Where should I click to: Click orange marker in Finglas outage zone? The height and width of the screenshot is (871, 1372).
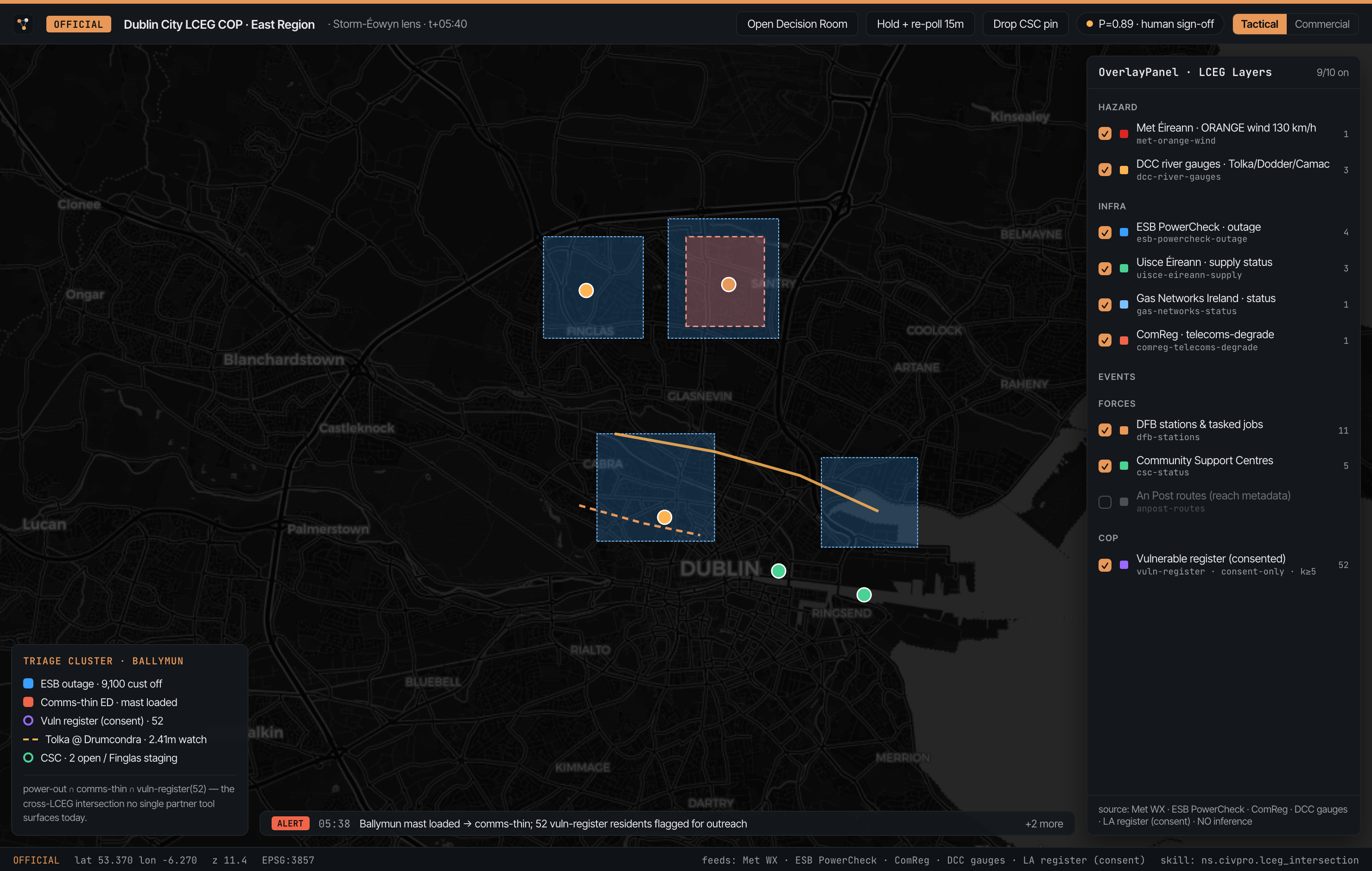tap(586, 290)
